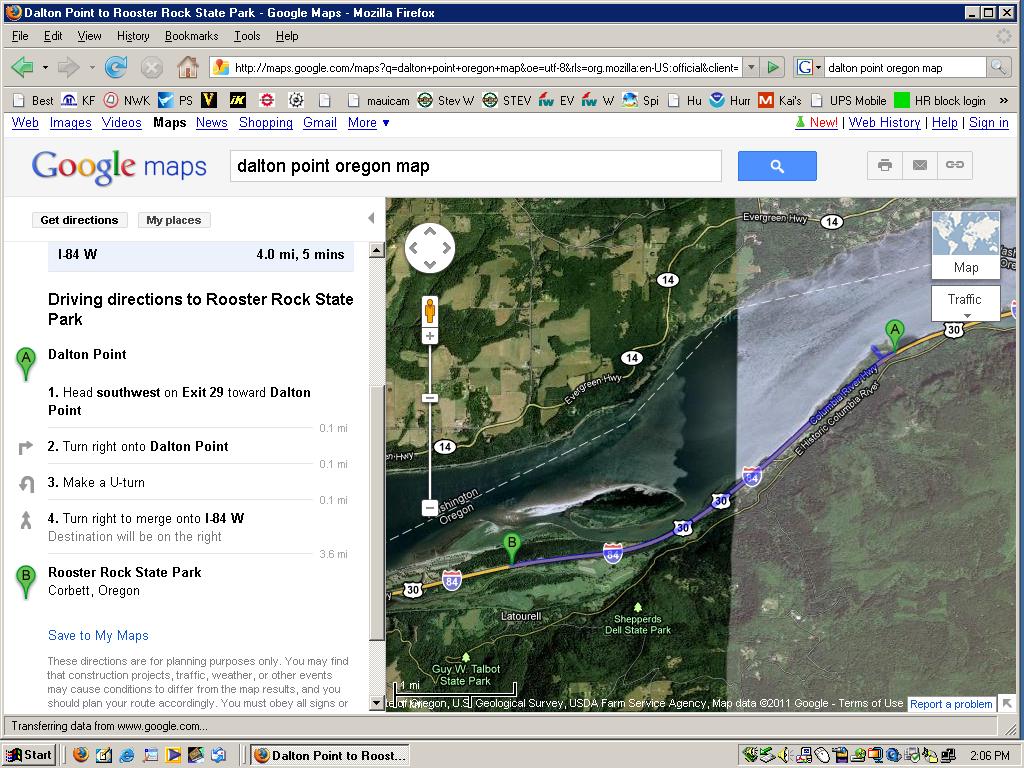Zoom in using the map plus button
Viewport: 1024px width, 768px height.
pos(430,336)
